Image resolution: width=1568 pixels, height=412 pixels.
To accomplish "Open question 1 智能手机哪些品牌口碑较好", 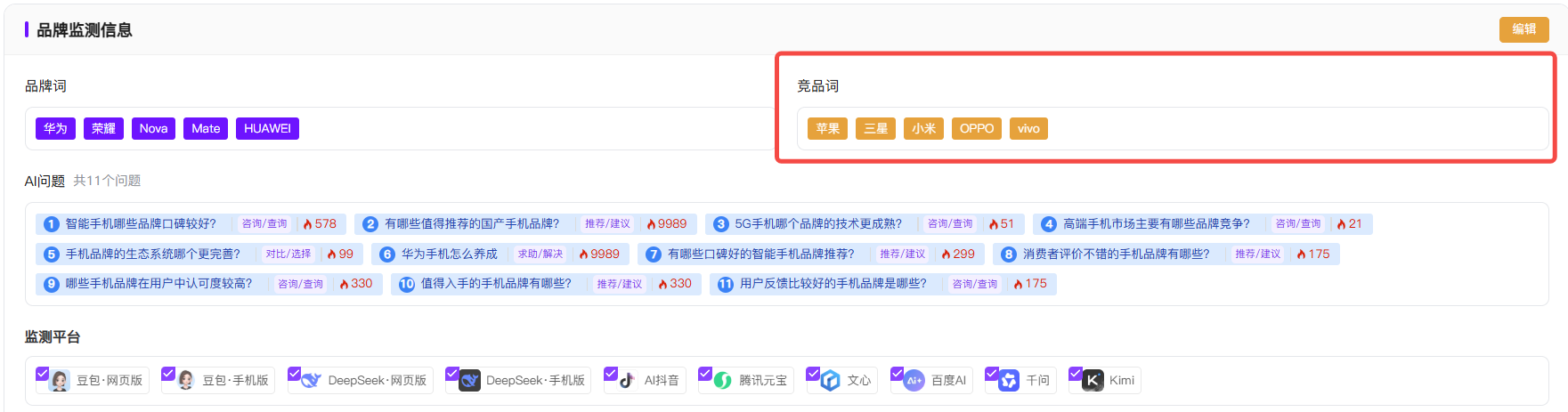I will (x=141, y=224).
